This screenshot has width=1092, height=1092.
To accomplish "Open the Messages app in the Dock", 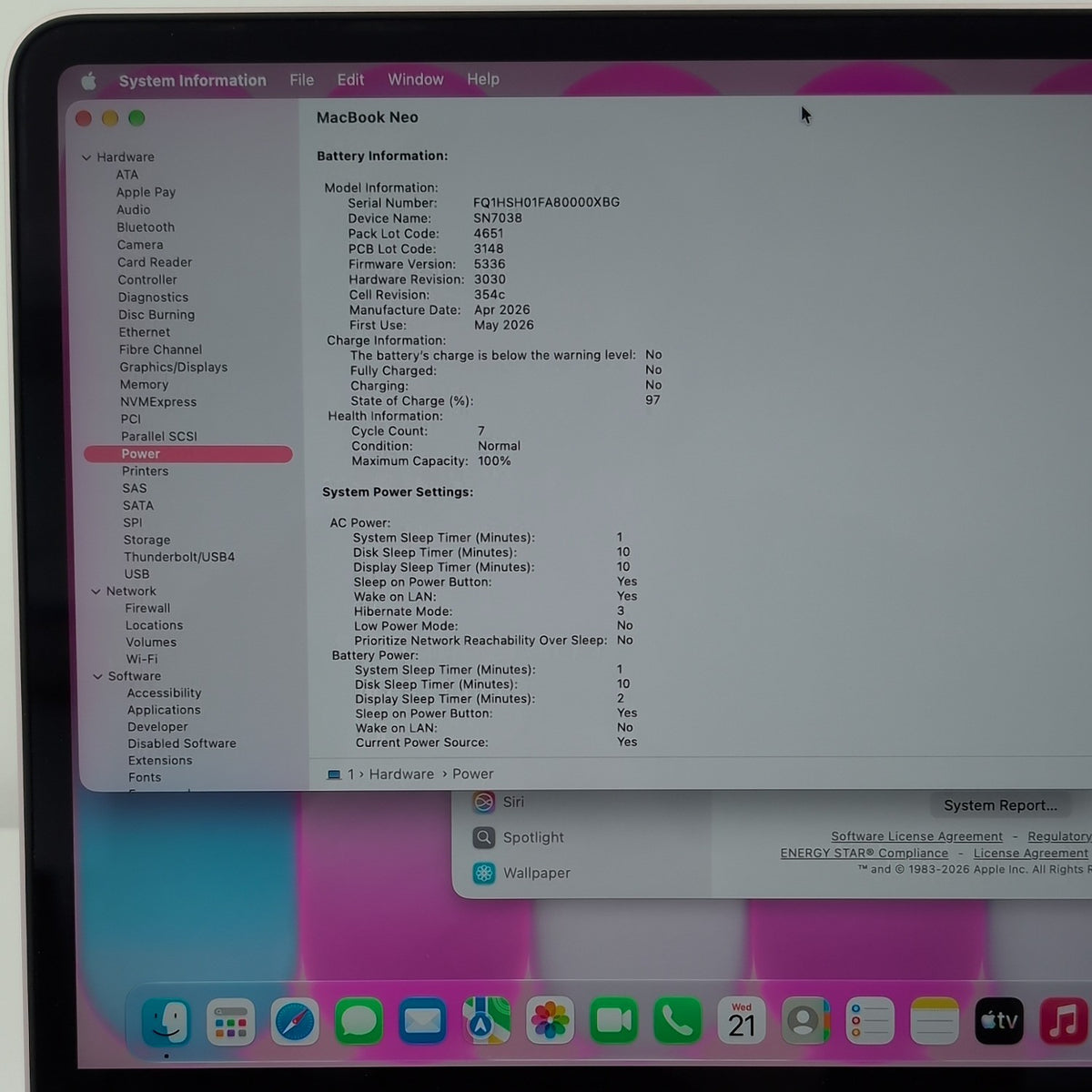I will pos(359,1022).
